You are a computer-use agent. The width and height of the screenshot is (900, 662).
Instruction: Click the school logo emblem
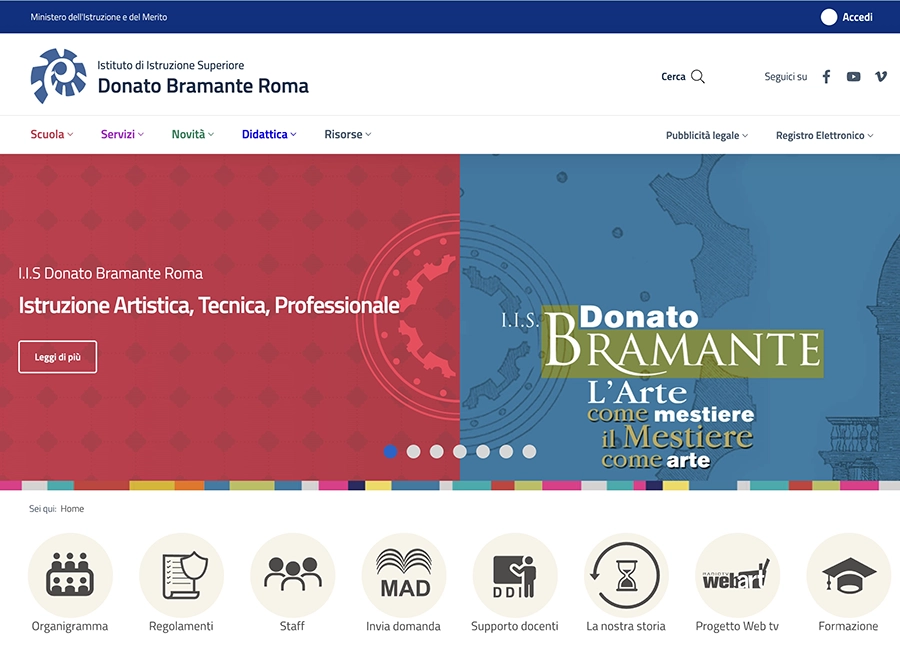point(59,76)
